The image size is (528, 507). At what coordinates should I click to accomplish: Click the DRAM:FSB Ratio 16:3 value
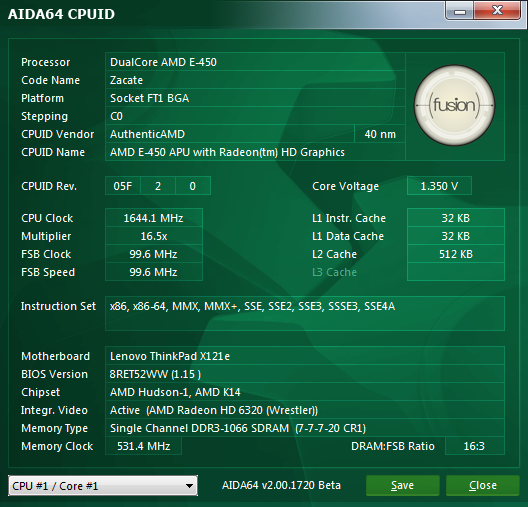(474, 446)
